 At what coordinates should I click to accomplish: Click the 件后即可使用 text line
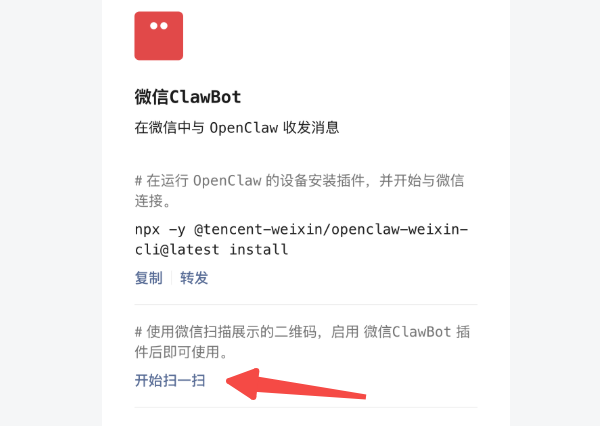click(x=181, y=352)
